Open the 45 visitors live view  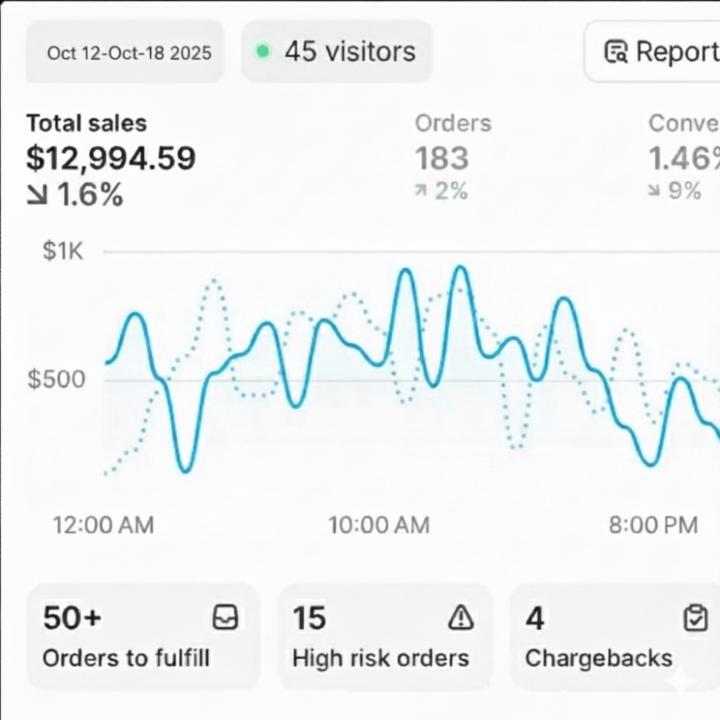338,51
